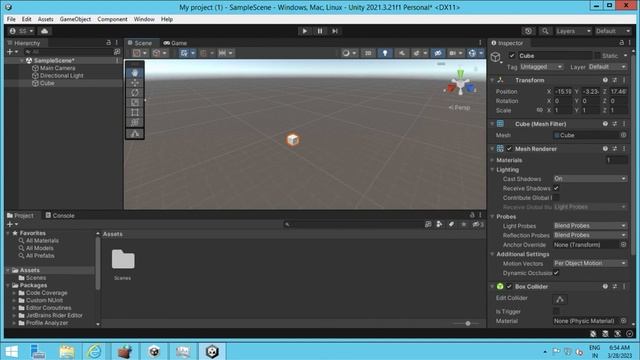Open the GameObject menu

coord(75,19)
